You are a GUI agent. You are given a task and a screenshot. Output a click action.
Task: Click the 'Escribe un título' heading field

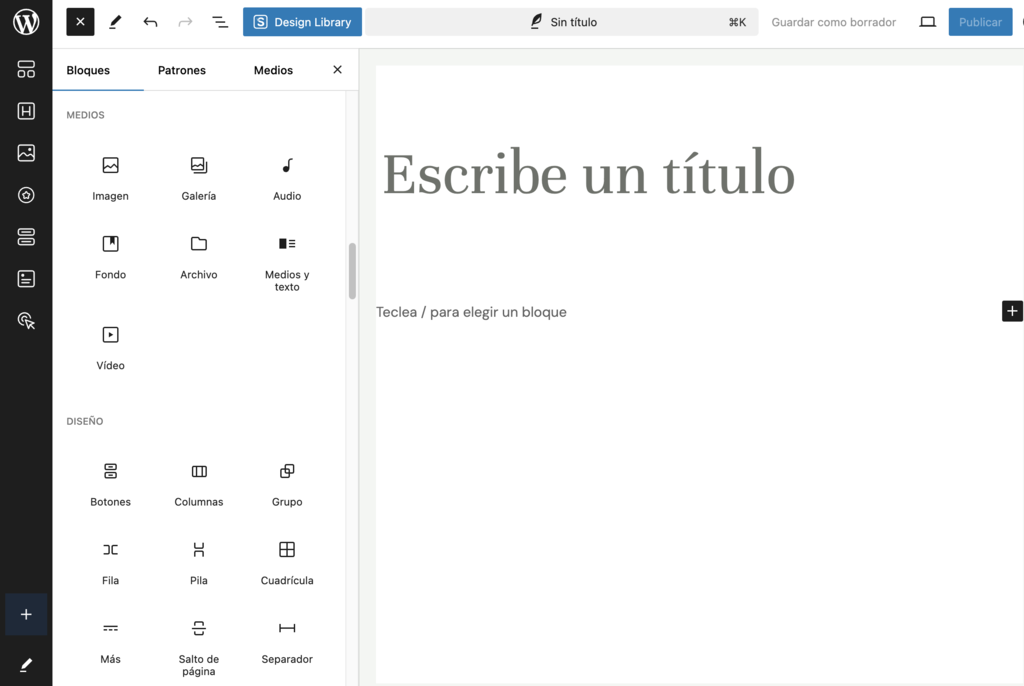coord(588,174)
